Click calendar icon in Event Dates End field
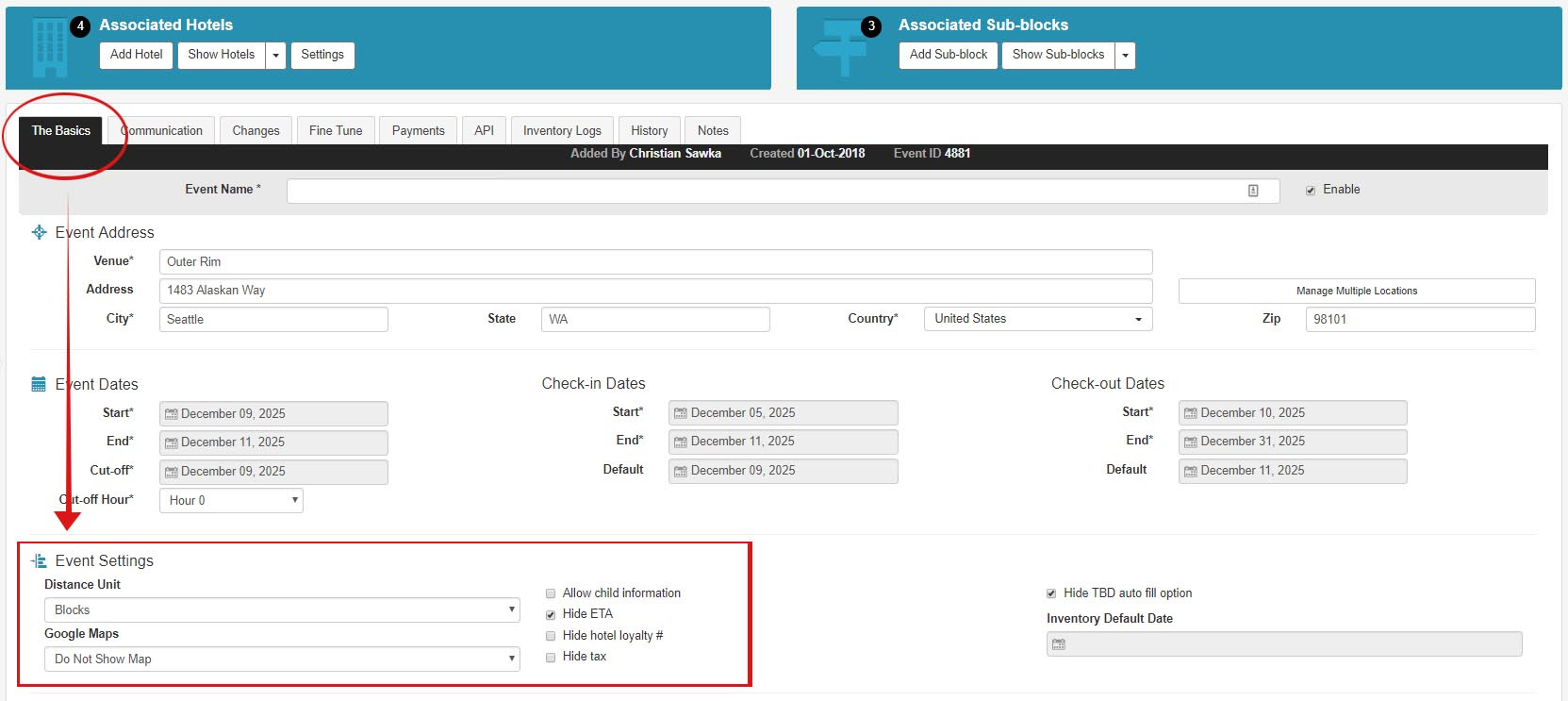The width and height of the screenshot is (1568, 701). 172,442
